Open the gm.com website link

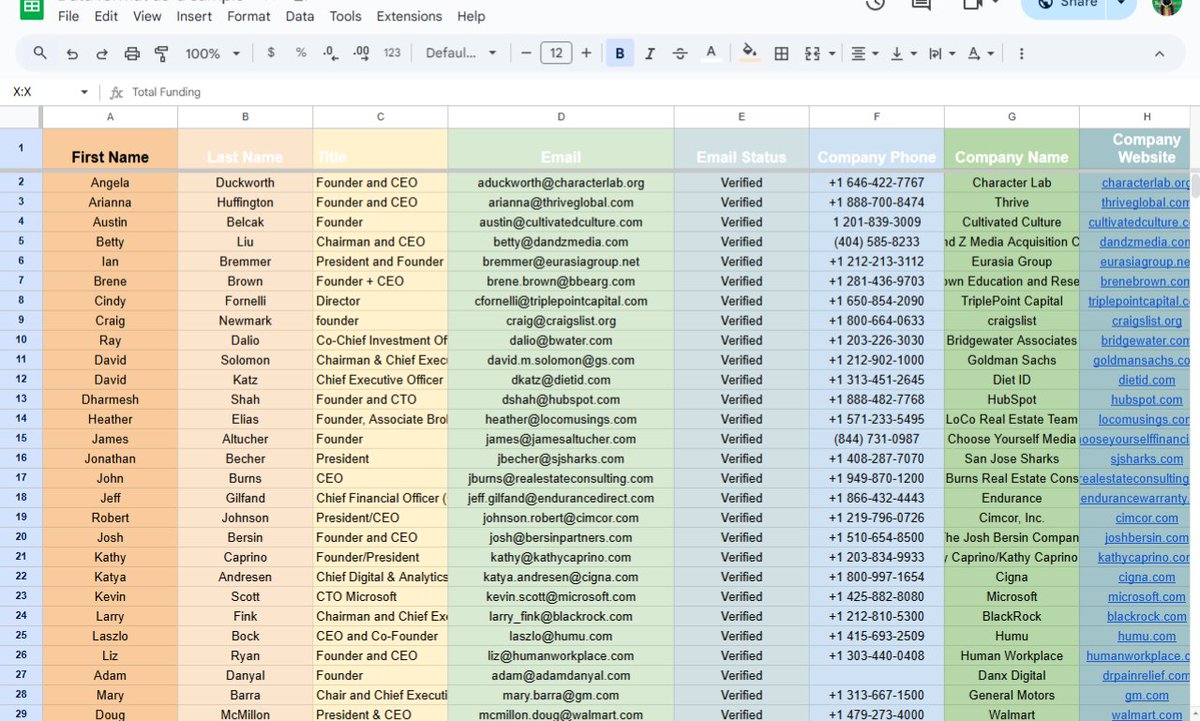1147,695
